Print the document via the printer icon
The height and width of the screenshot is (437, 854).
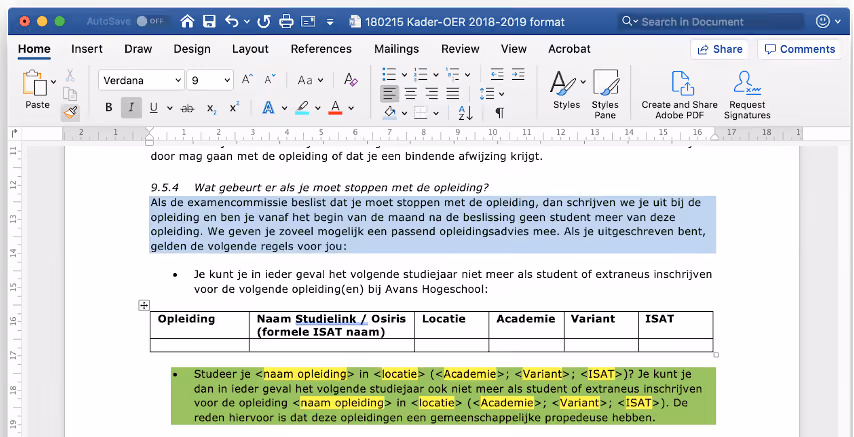[286, 22]
